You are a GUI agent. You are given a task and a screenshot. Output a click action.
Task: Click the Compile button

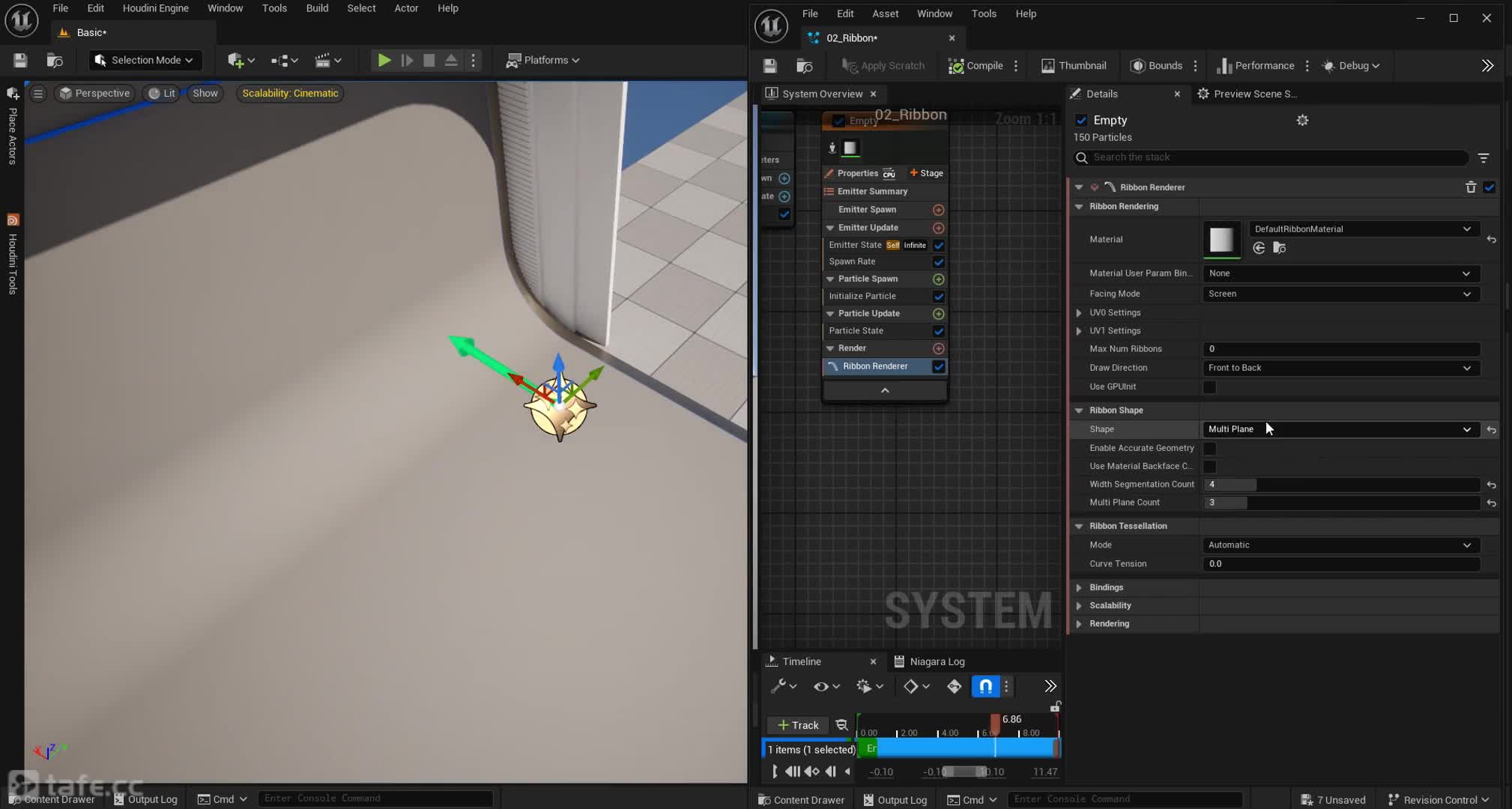(976, 66)
